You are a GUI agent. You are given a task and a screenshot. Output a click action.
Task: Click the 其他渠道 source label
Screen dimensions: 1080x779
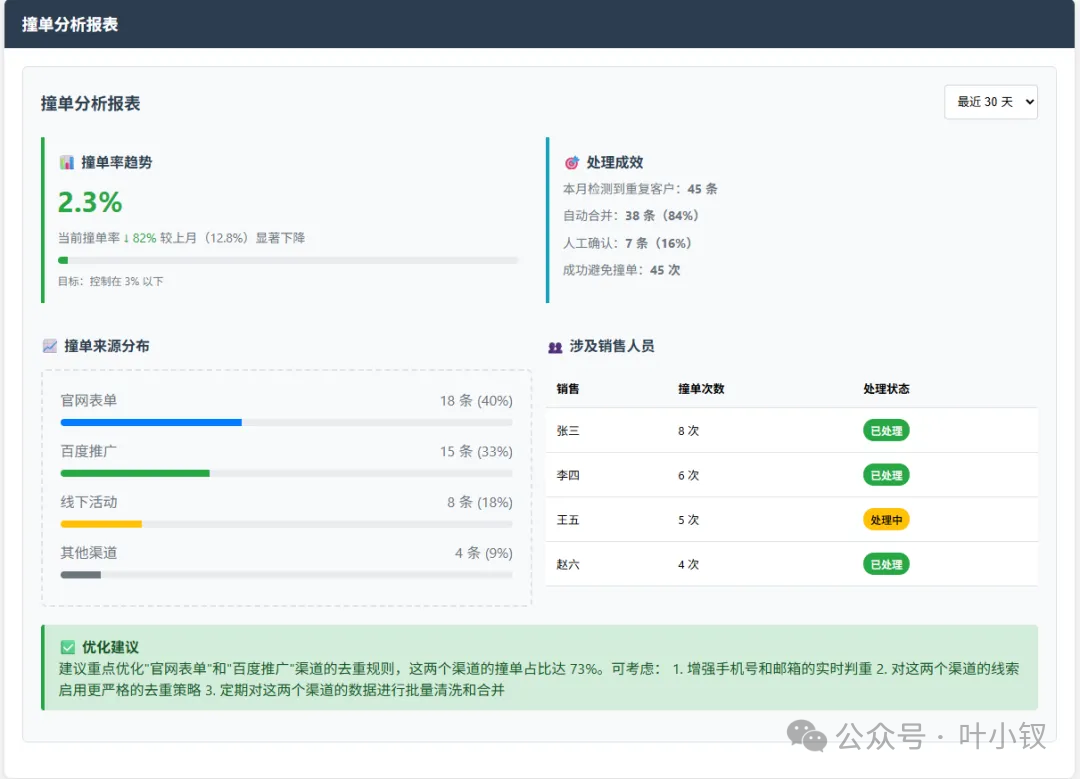click(89, 553)
